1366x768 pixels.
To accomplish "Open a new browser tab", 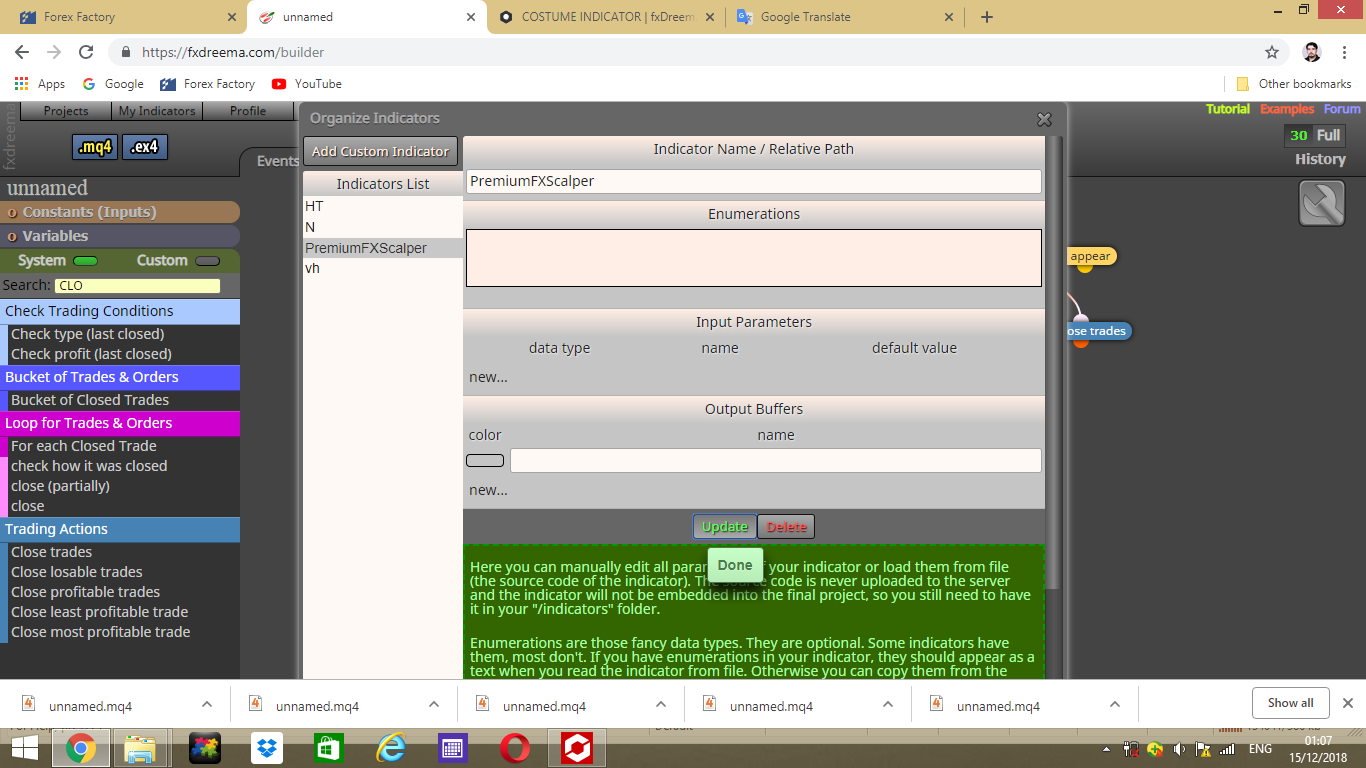I will tap(987, 17).
